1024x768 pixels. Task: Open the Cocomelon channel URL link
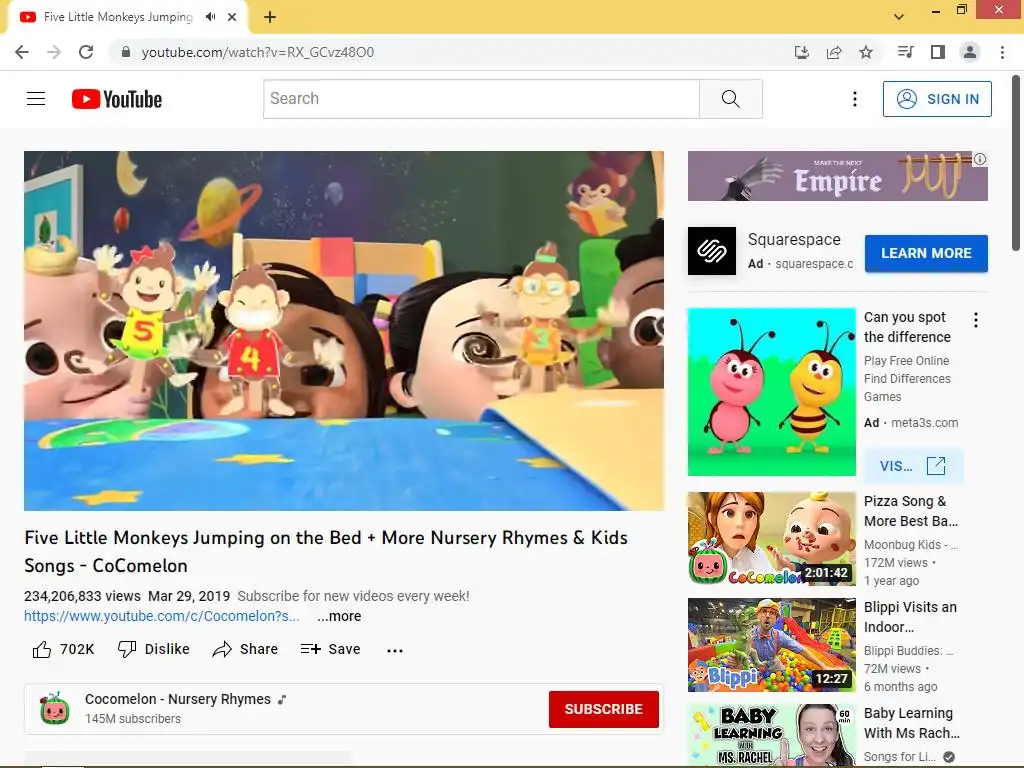[x=162, y=616]
